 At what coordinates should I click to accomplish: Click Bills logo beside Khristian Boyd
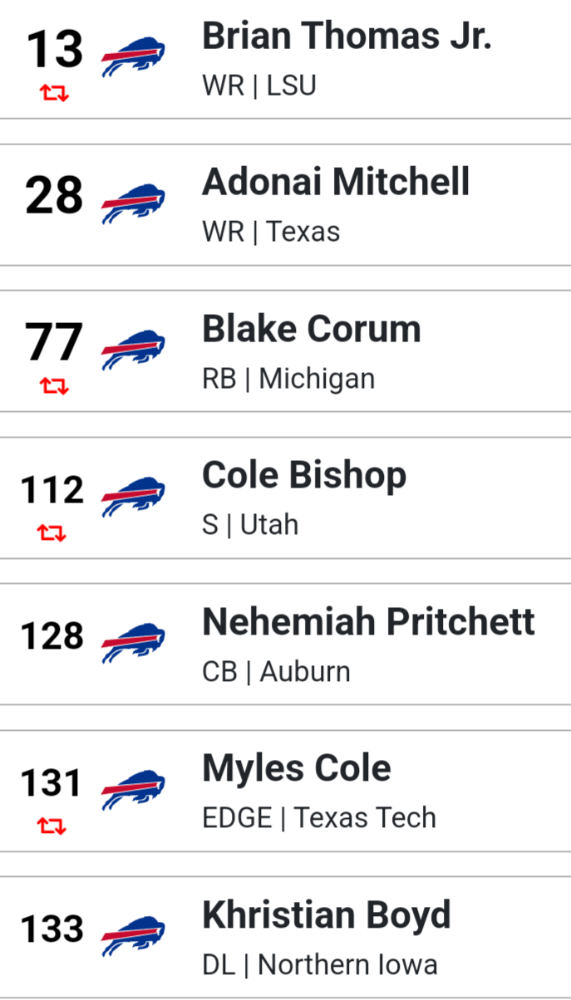click(x=133, y=938)
